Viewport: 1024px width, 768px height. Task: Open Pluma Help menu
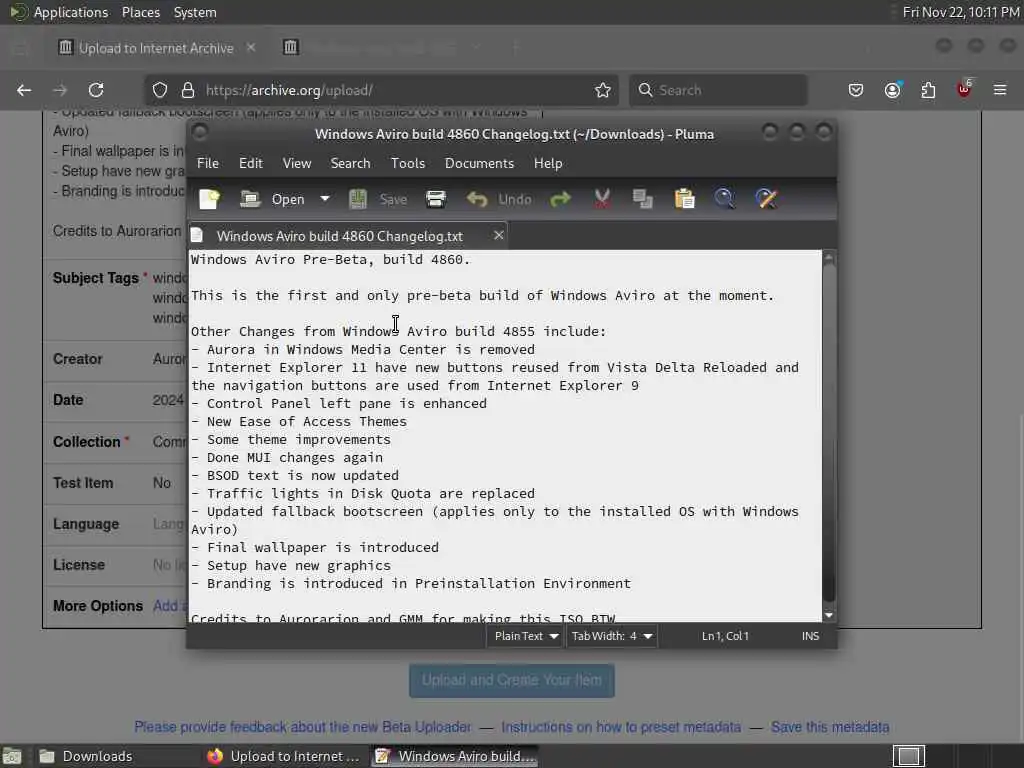click(x=548, y=163)
